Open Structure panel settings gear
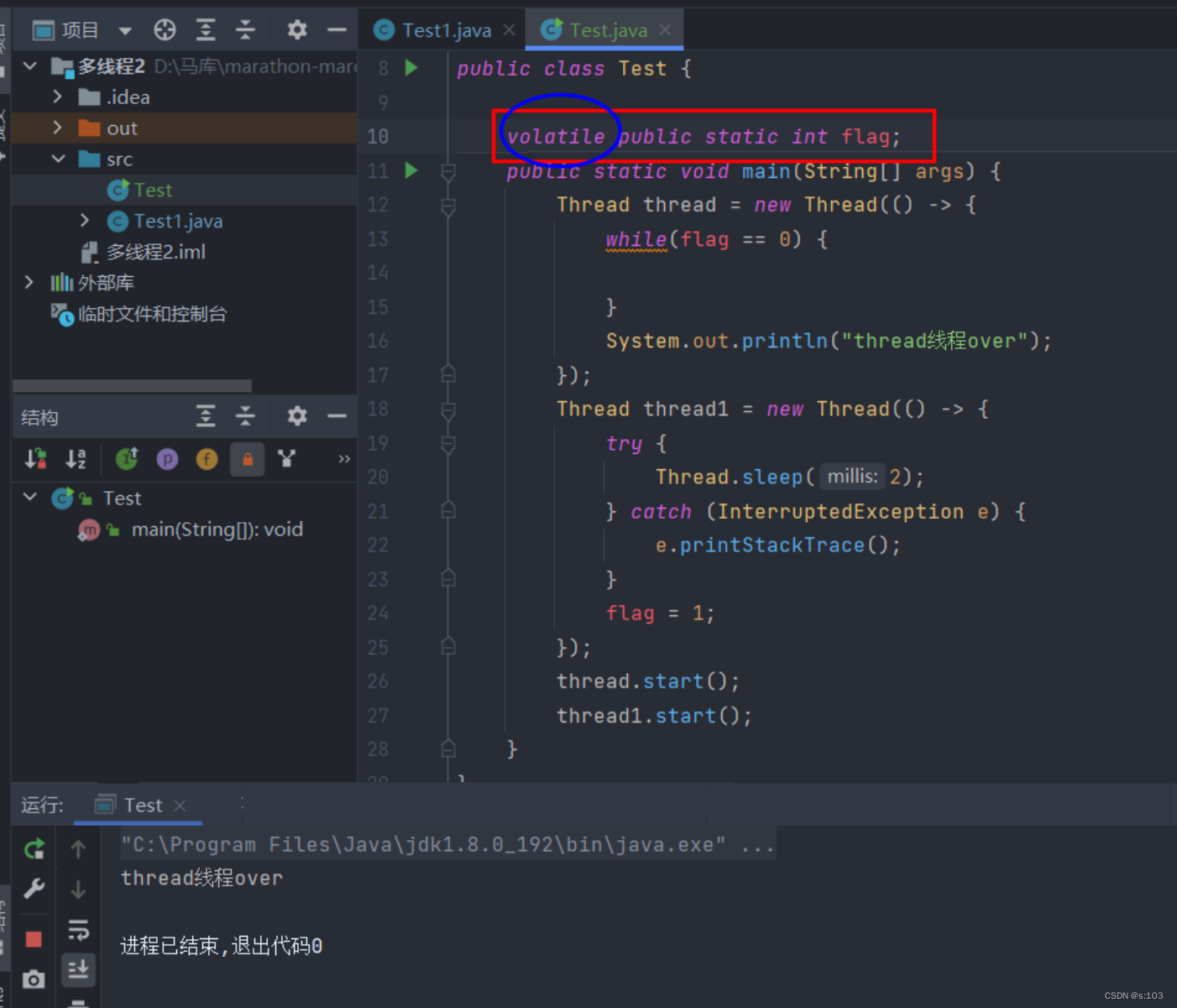1177x1008 pixels. click(296, 416)
